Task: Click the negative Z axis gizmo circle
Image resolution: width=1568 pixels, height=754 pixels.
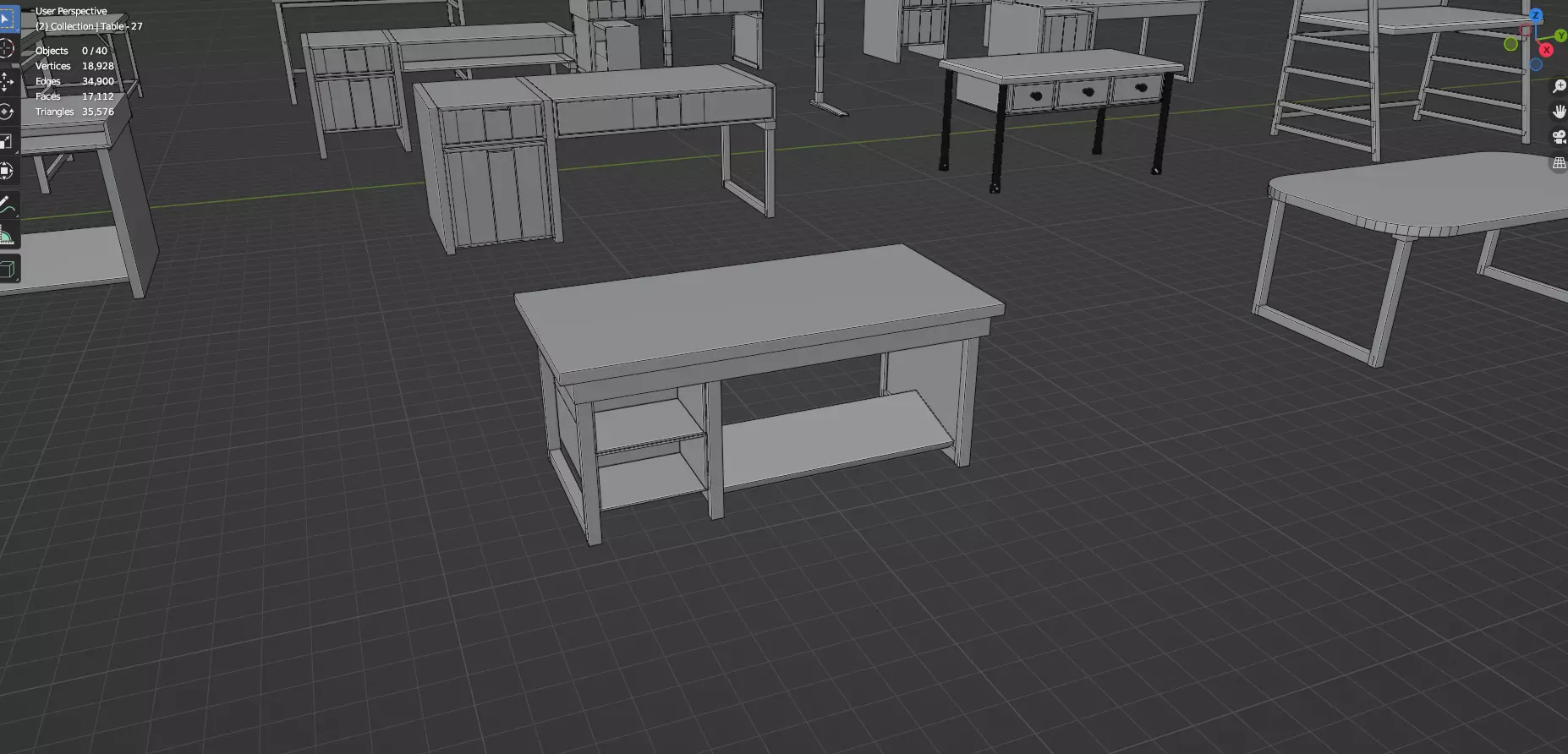Action: 1536,64
